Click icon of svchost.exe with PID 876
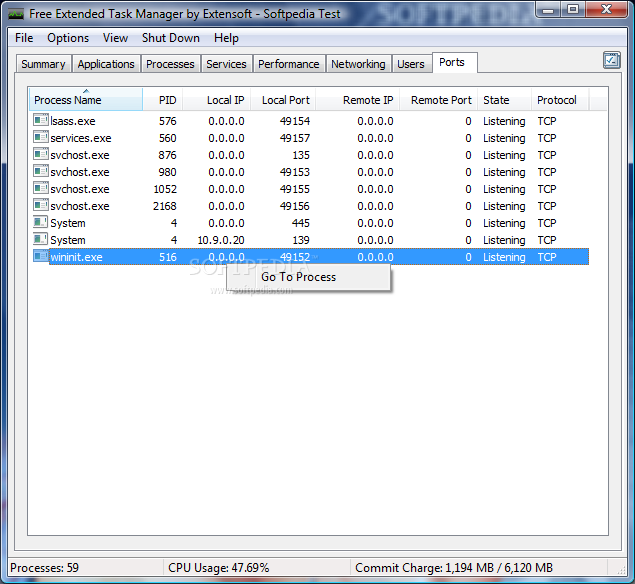 tap(40, 154)
